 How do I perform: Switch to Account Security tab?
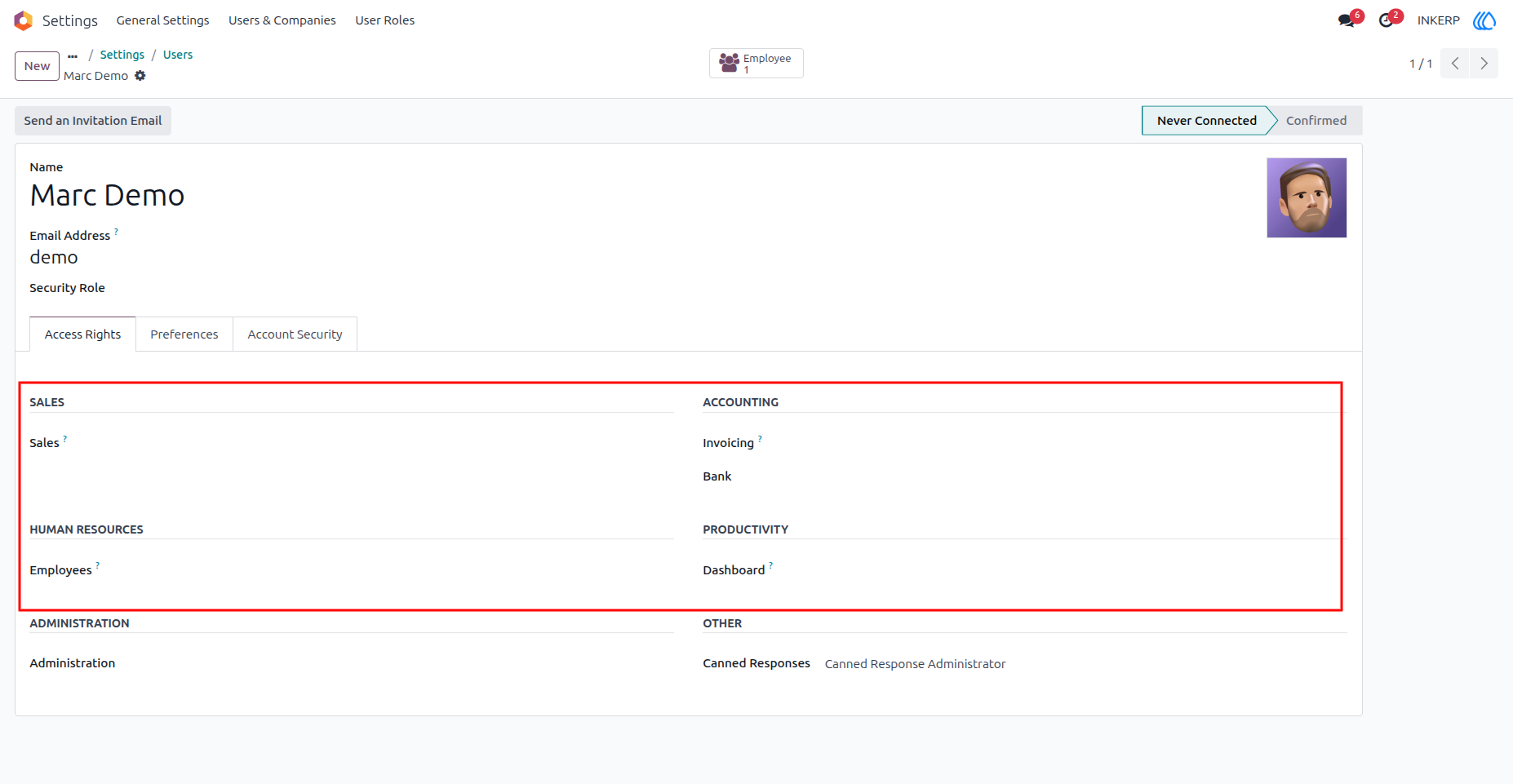[x=295, y=334]
